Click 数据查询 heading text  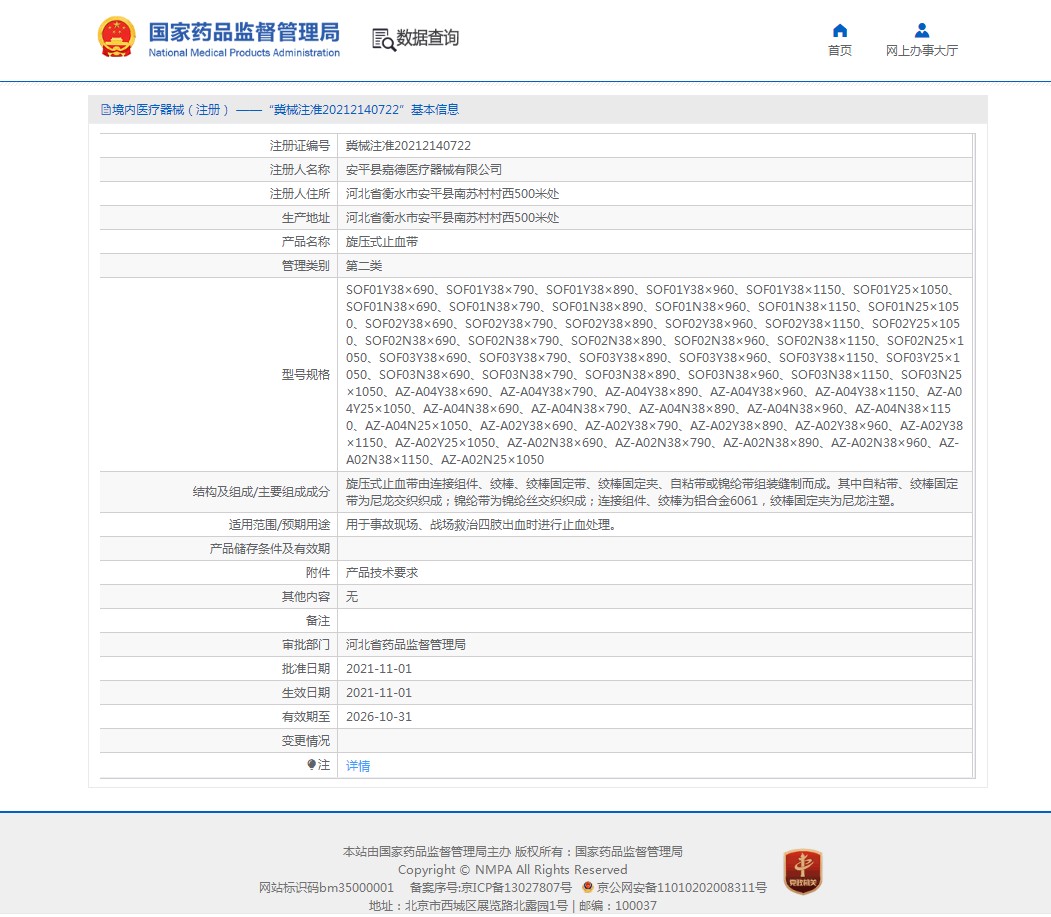click(428, 38)
